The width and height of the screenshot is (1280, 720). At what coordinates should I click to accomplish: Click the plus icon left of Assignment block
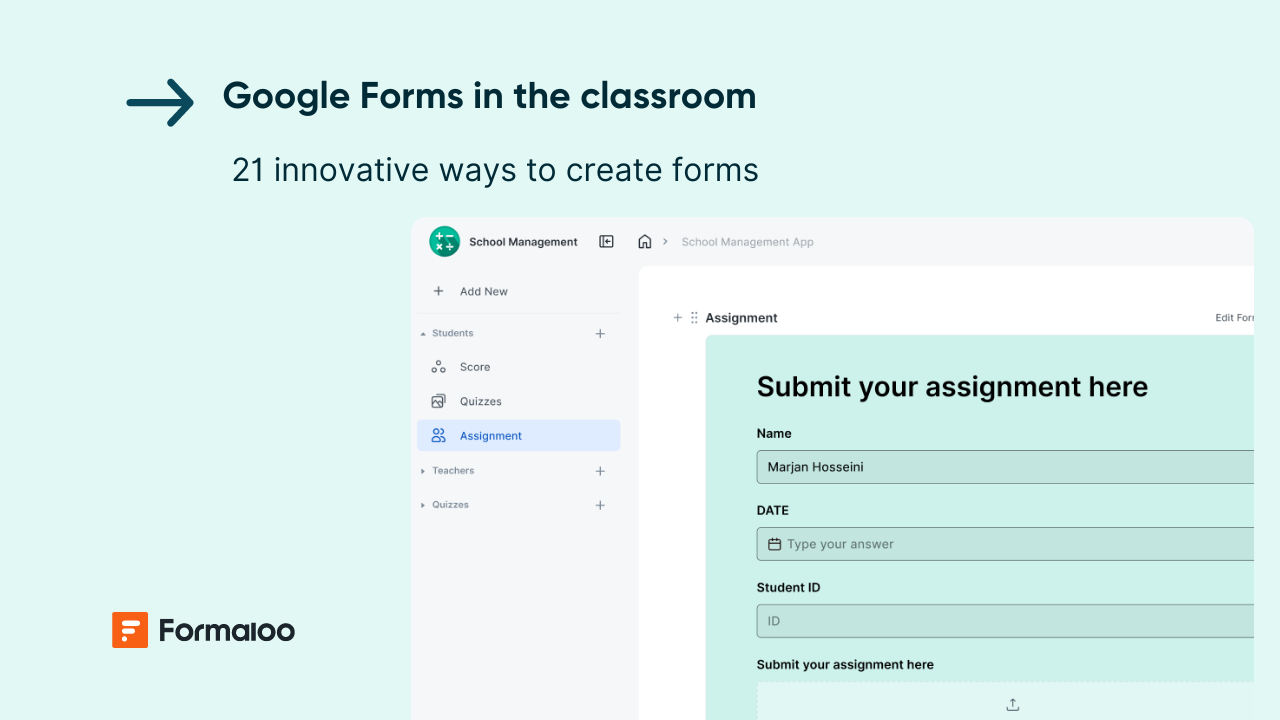(x=677, y=317)
